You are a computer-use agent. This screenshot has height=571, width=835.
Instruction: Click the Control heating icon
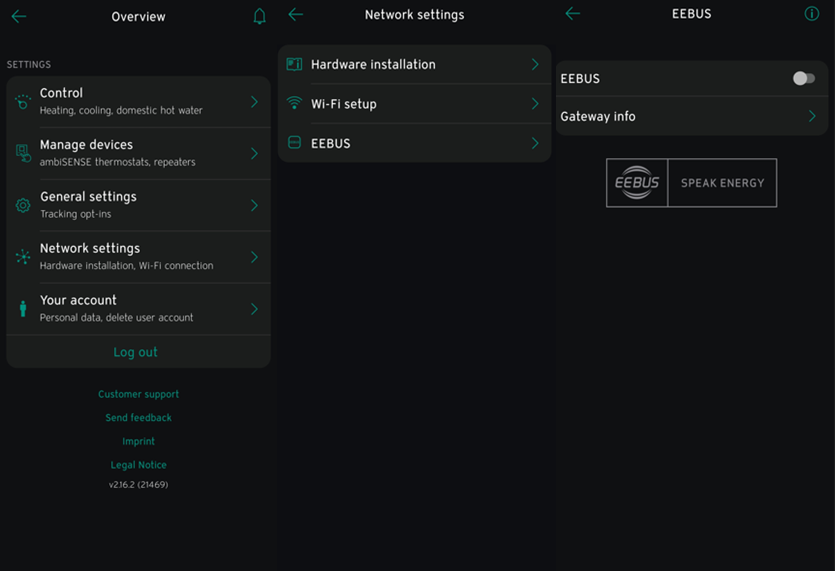click(23, 101)
